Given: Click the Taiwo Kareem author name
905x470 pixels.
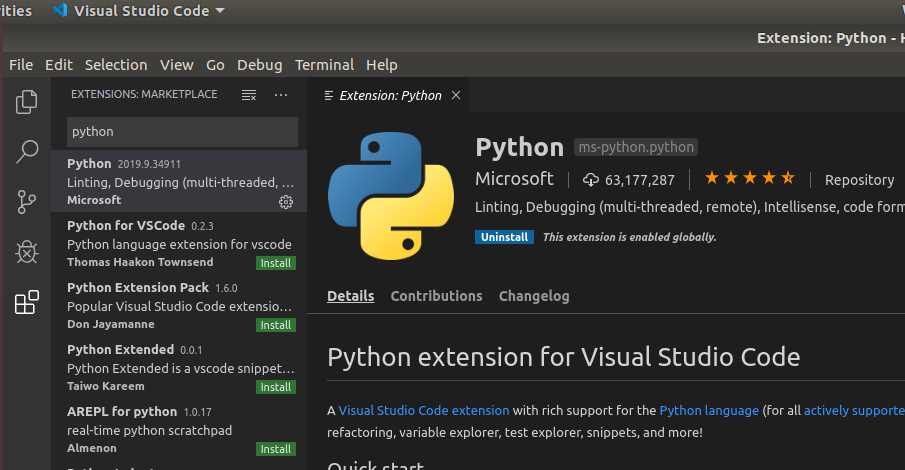Looking at the screenshot, I should coord(106,386).
